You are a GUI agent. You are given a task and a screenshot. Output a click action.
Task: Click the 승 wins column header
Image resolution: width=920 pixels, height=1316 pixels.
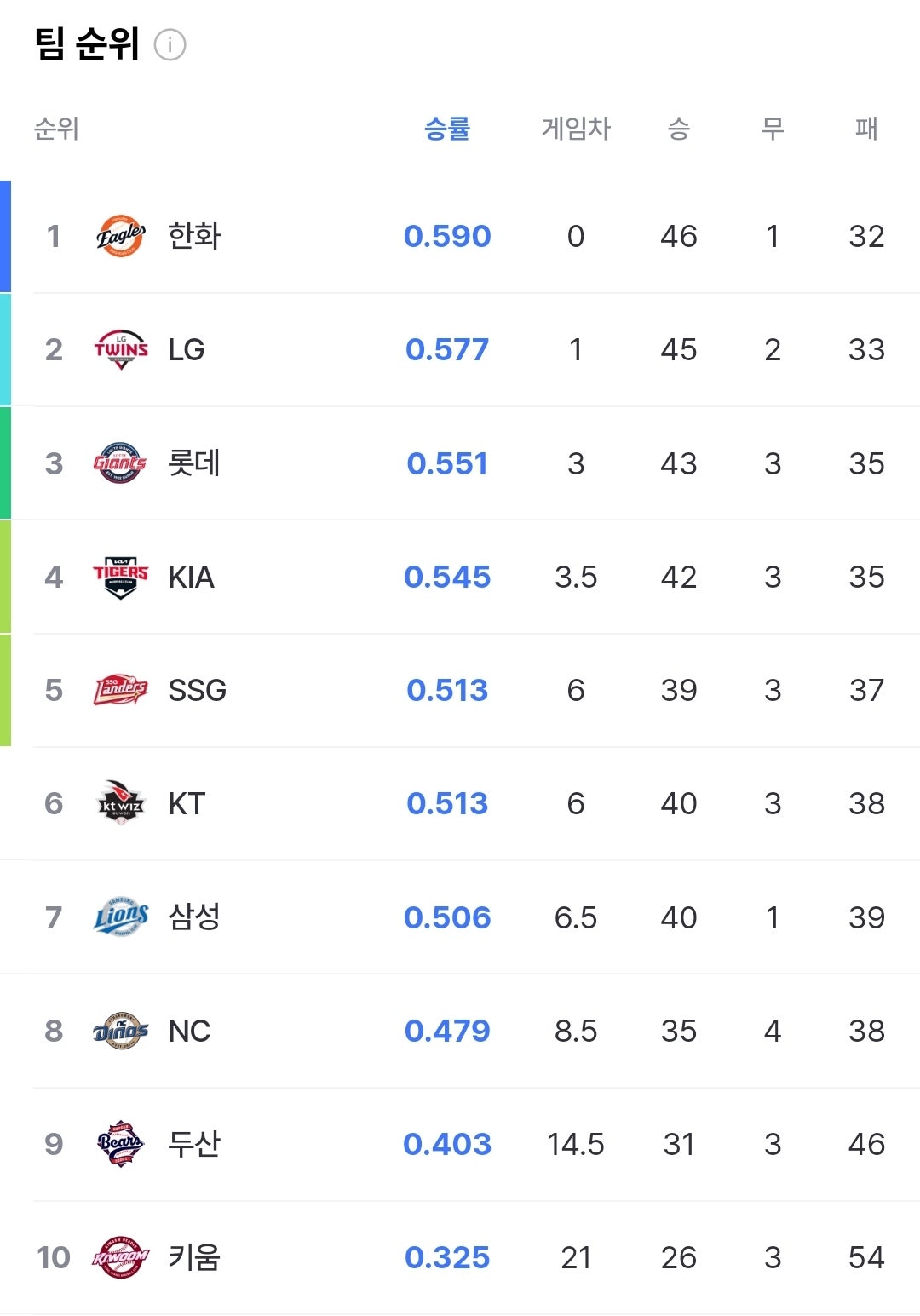678,129
